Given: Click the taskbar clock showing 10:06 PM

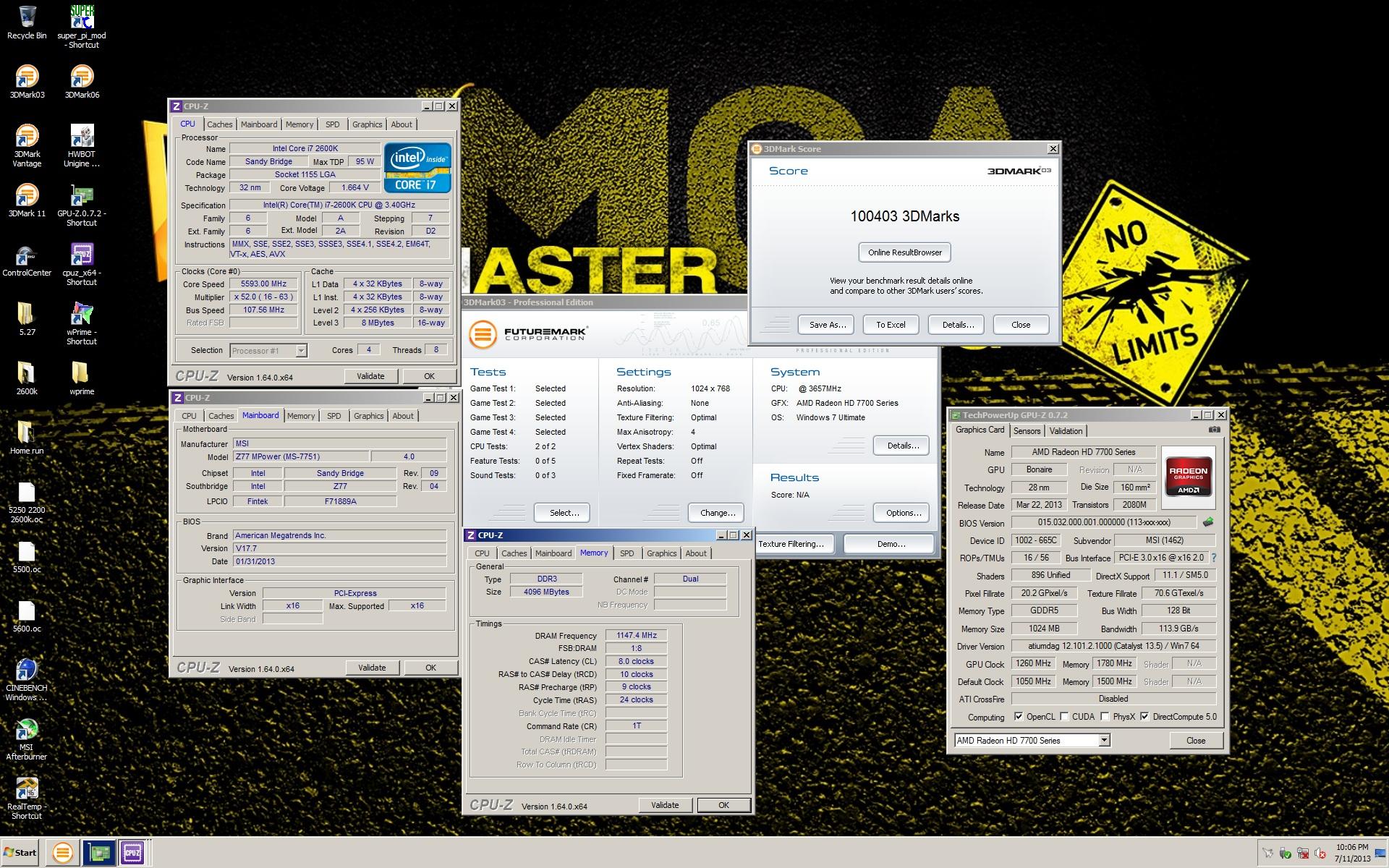Looking at the screenshot, I should (1352, 852).
